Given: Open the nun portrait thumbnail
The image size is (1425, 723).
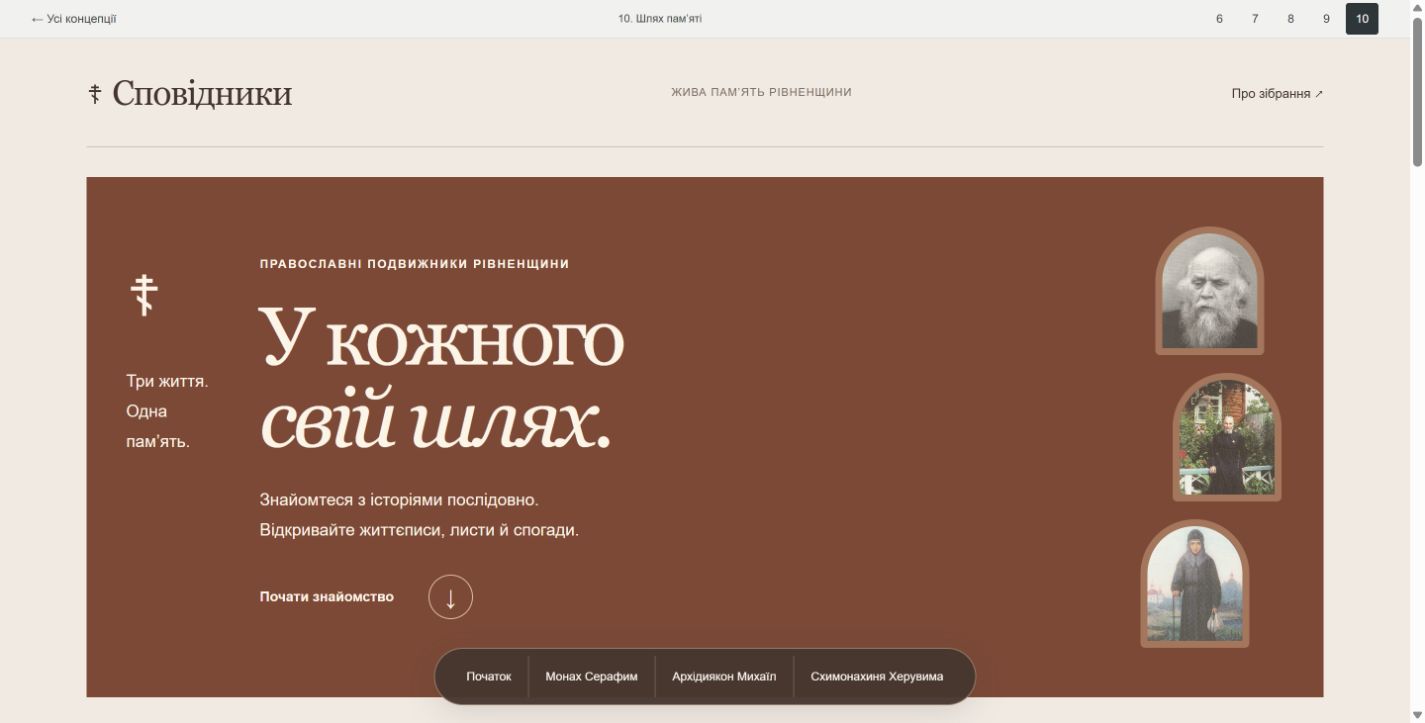Looking at the screenshot, I should 1195,584.
